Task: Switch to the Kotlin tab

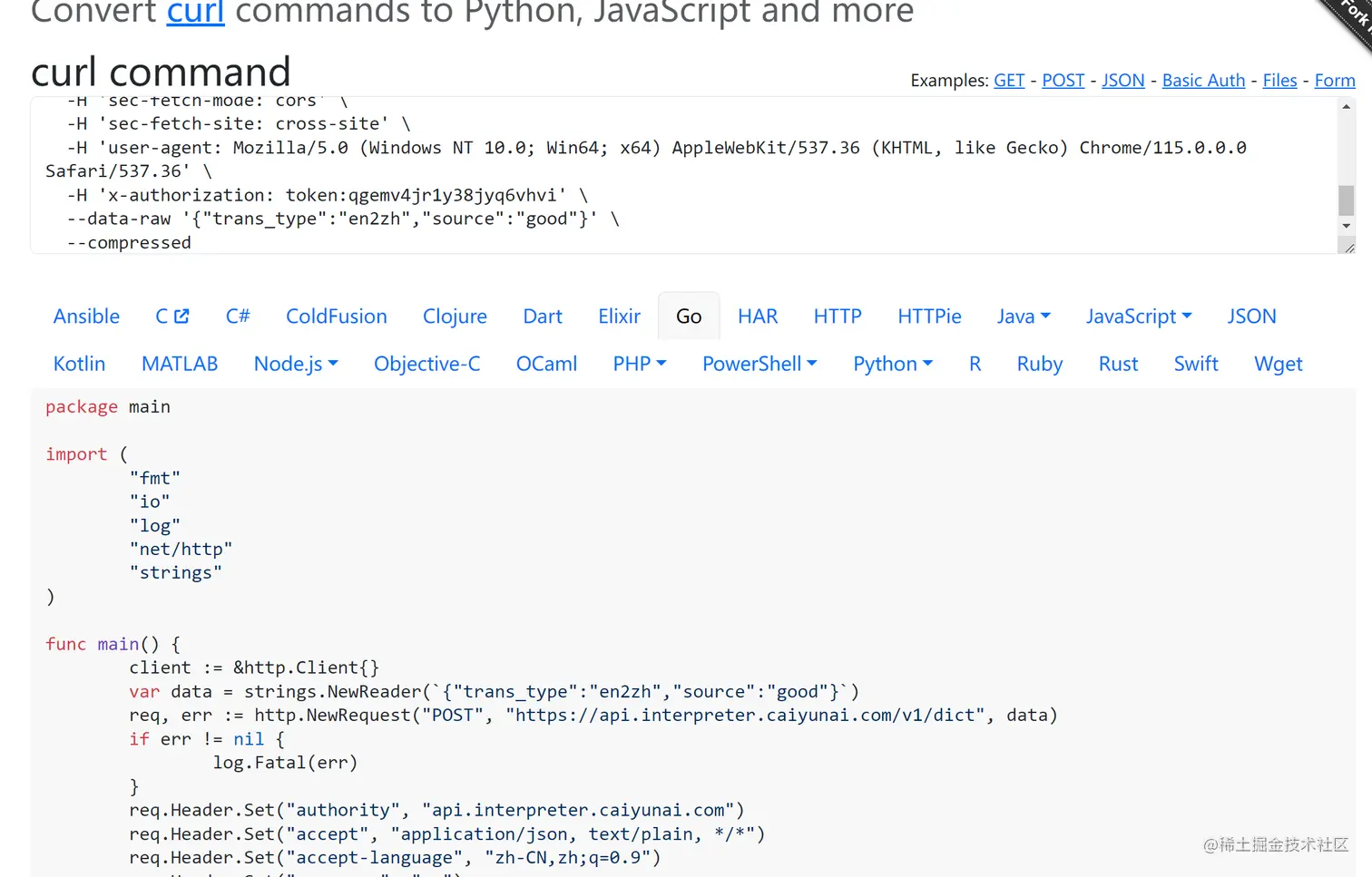Action: (x=80, y=364)
